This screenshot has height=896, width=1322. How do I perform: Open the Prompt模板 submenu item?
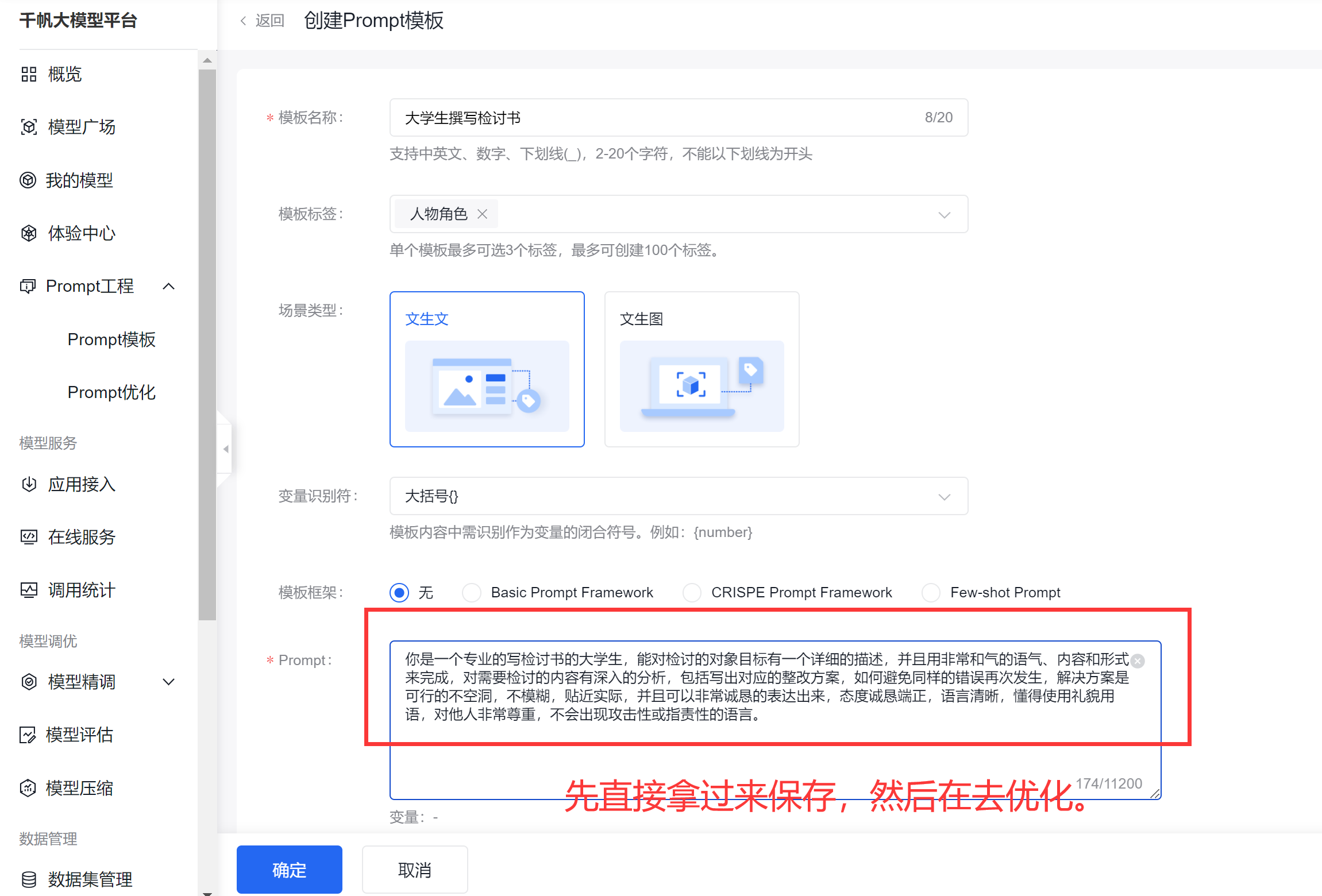(x=111, y=339)
